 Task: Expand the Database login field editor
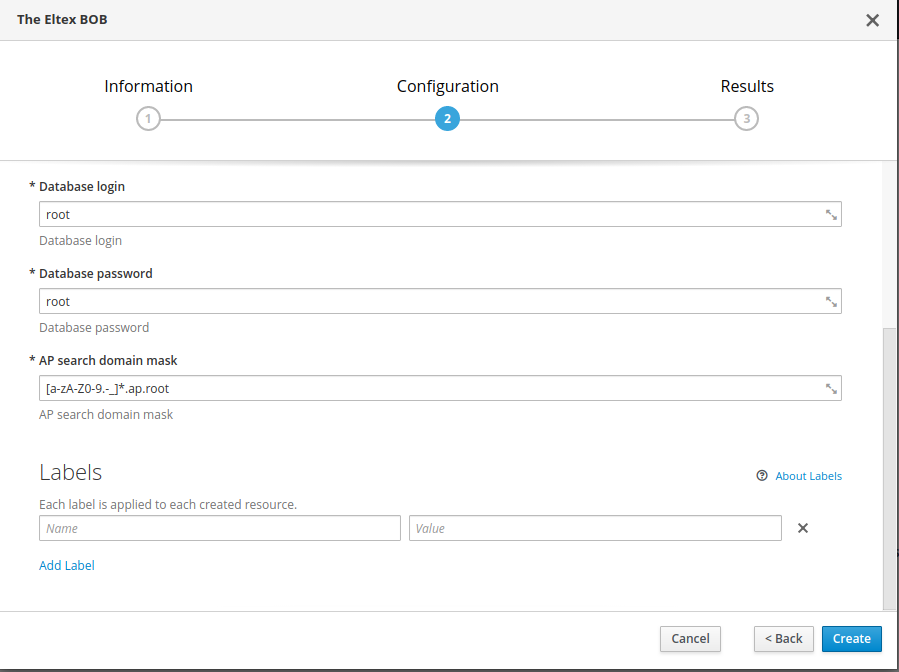tap(830, 214)
